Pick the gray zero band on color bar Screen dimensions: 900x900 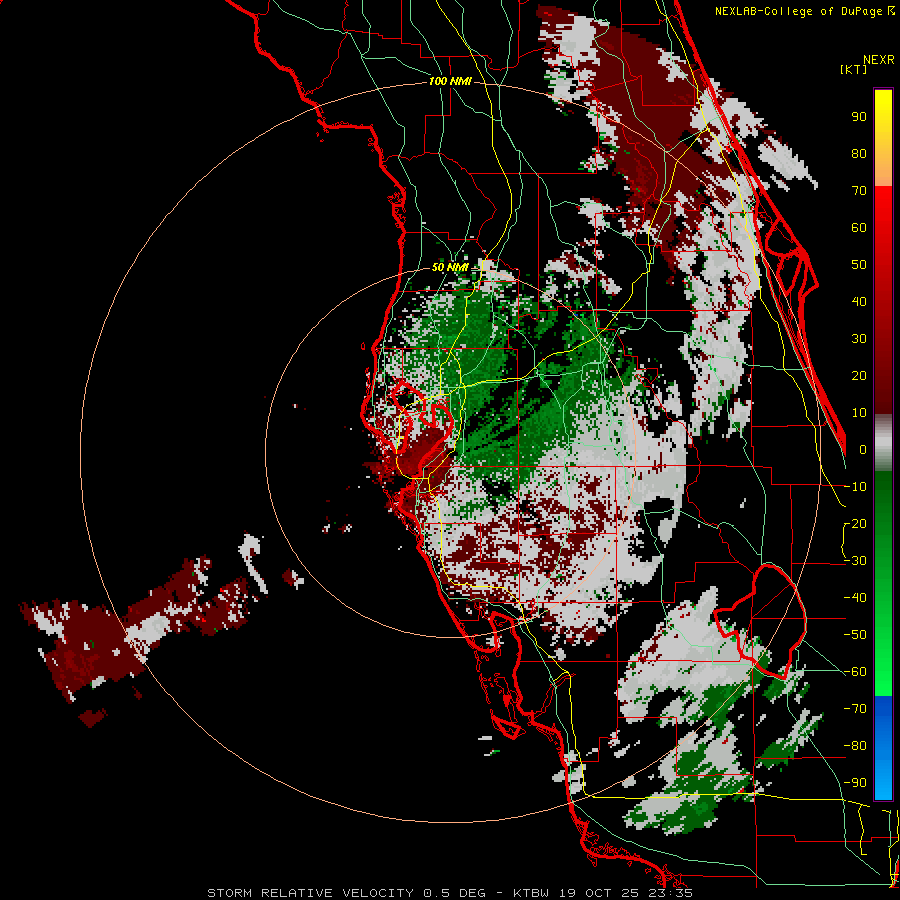(x=883, y=443)
